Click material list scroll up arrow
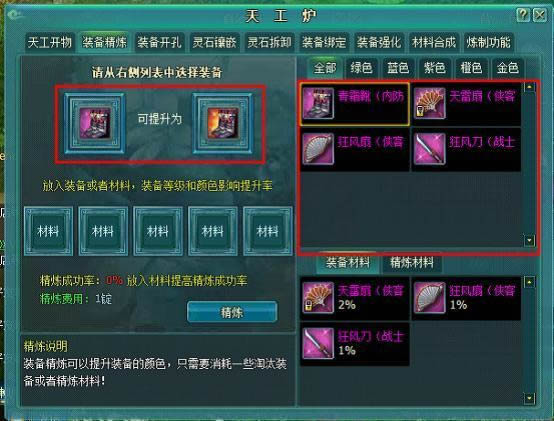 pyautogui.click(x=529, y=282)
